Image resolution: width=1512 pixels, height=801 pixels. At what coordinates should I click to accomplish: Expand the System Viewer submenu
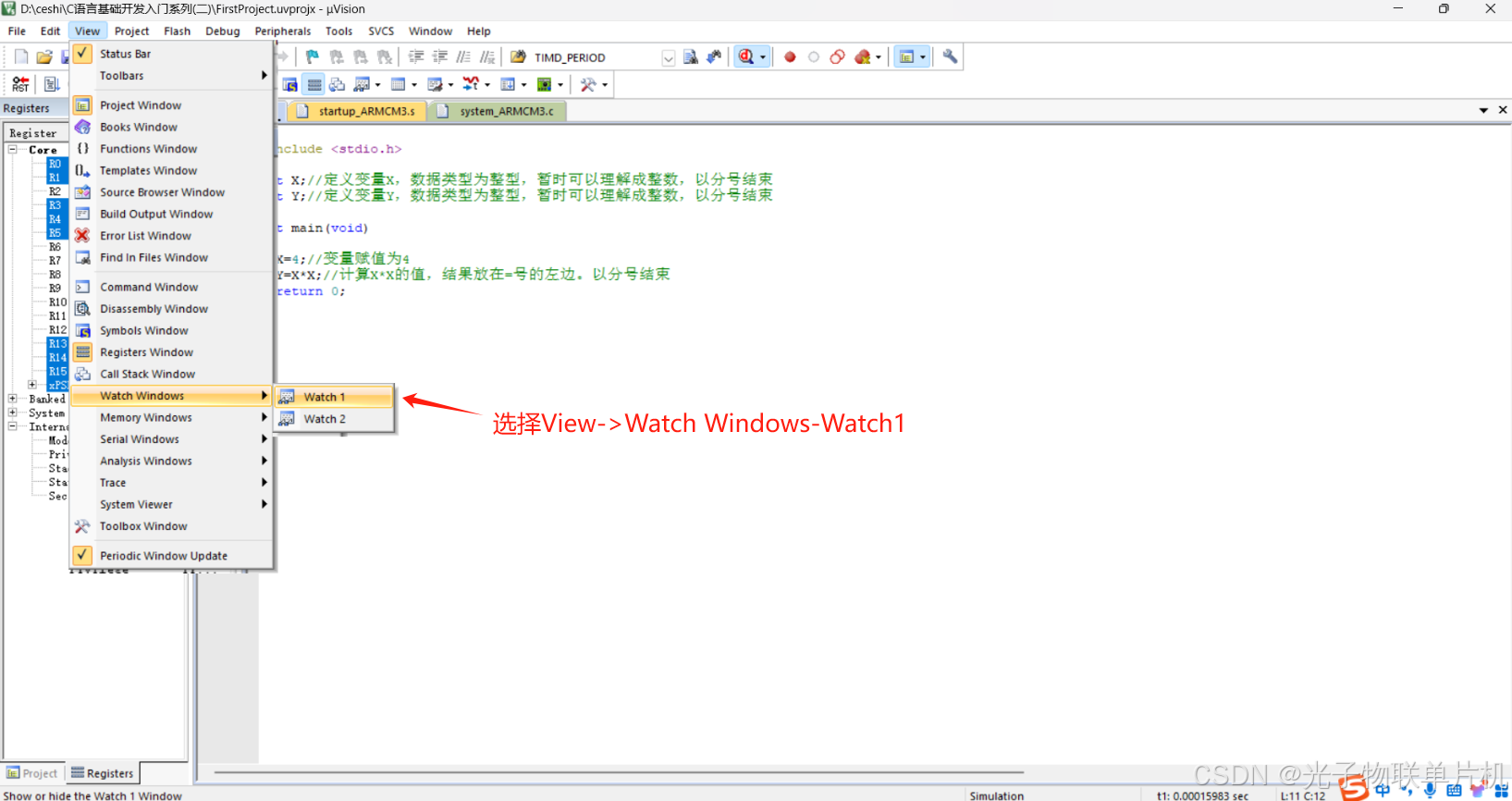[x=172, y=505]
